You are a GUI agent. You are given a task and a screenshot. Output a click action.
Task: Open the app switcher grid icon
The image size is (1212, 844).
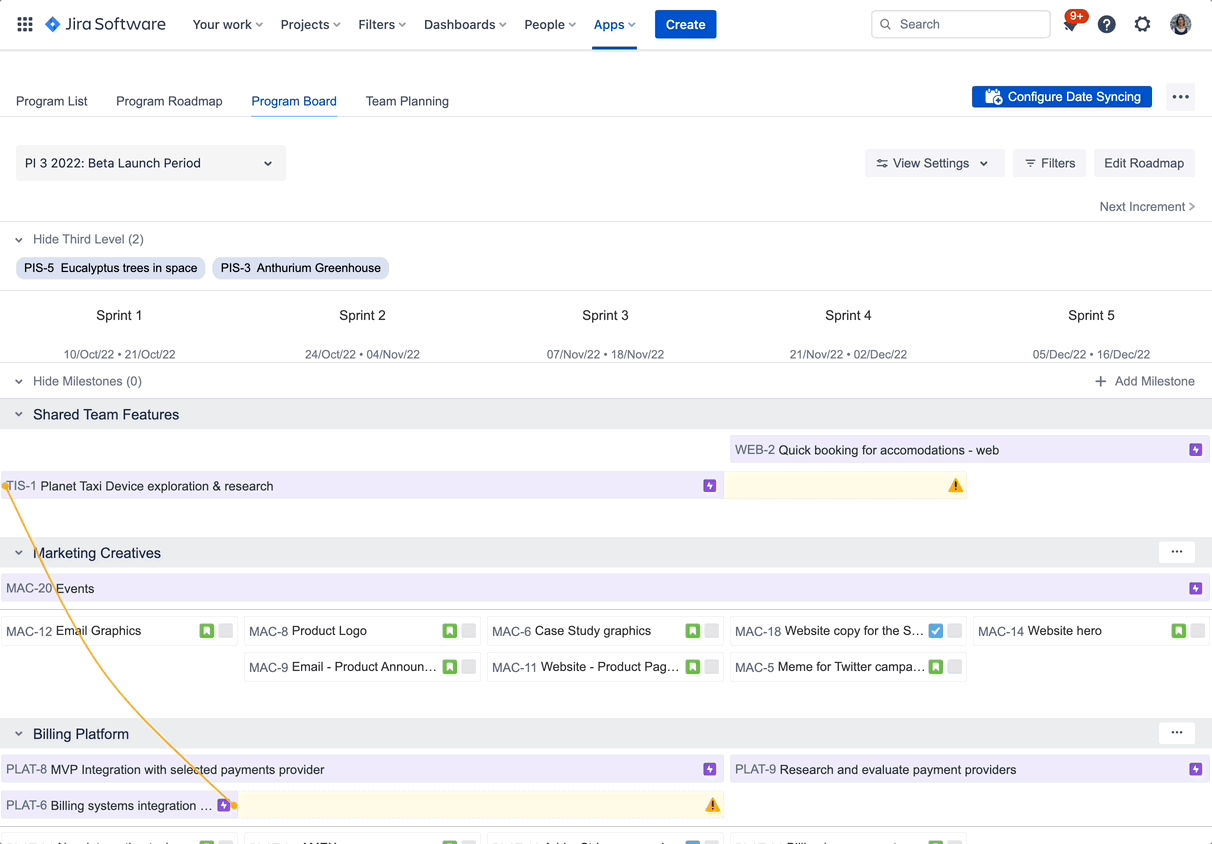tap(25, 24)
